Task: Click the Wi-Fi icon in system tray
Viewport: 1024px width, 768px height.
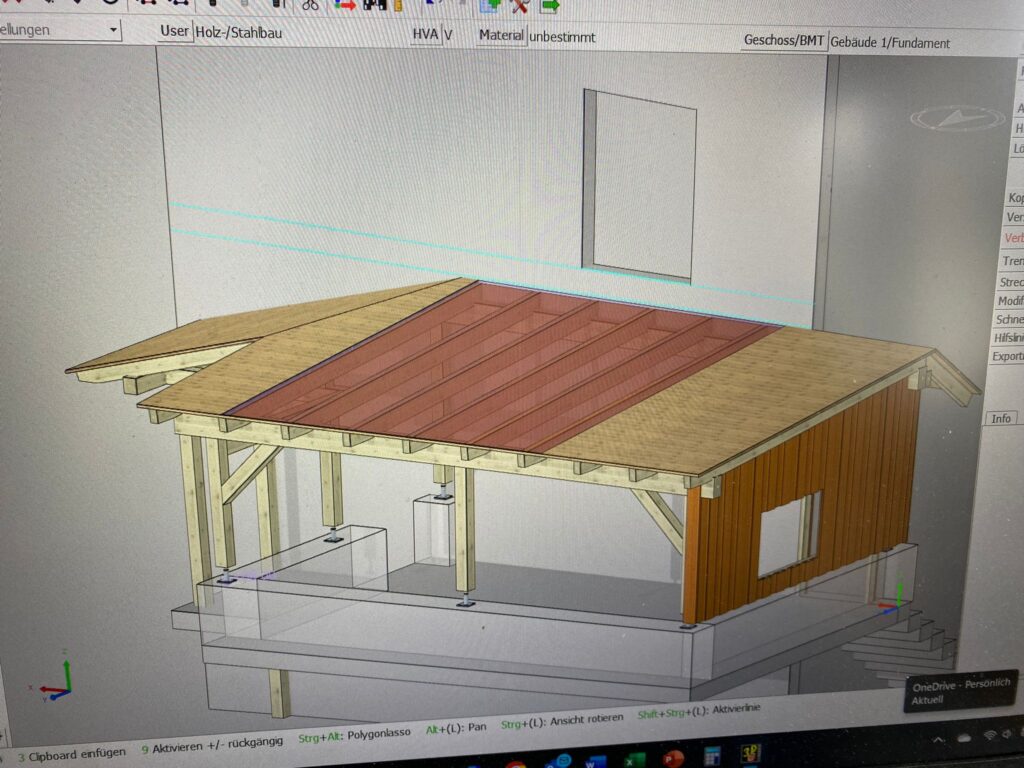Action: pyautogui.click(x=990, y=736)
